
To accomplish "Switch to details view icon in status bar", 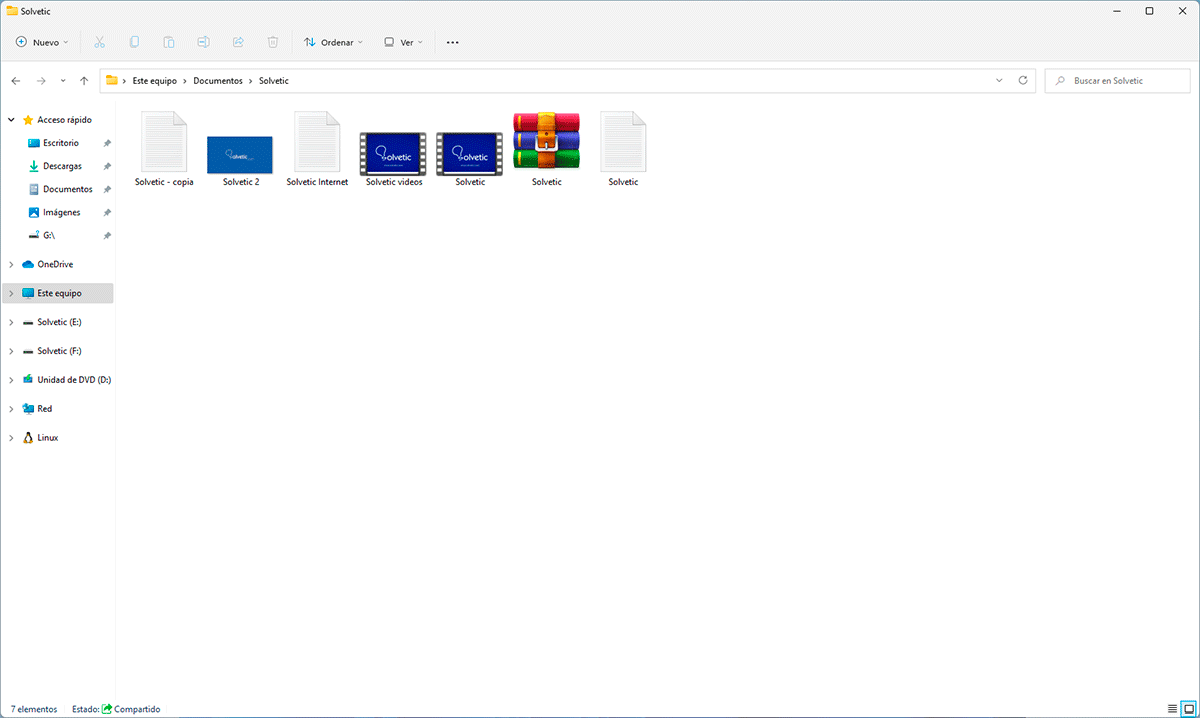I will (1172, 708).
